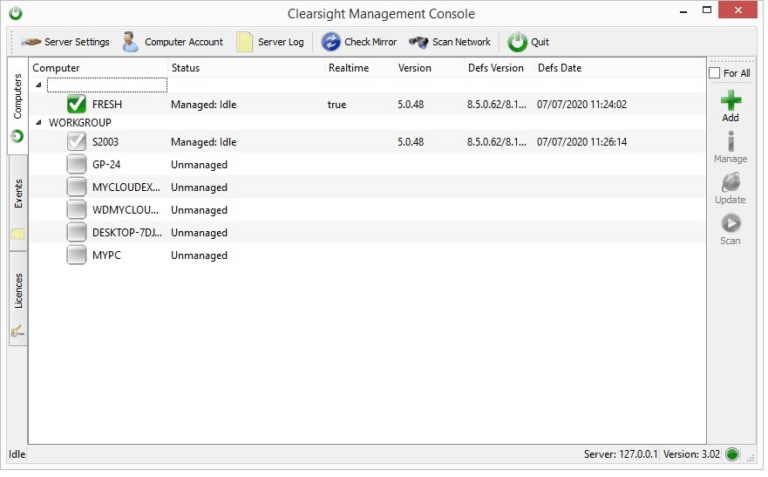Click version 5.0.48 in S2003 row
Screen dimensions: 768x477
pyautogui.click(x=411, y=142)
